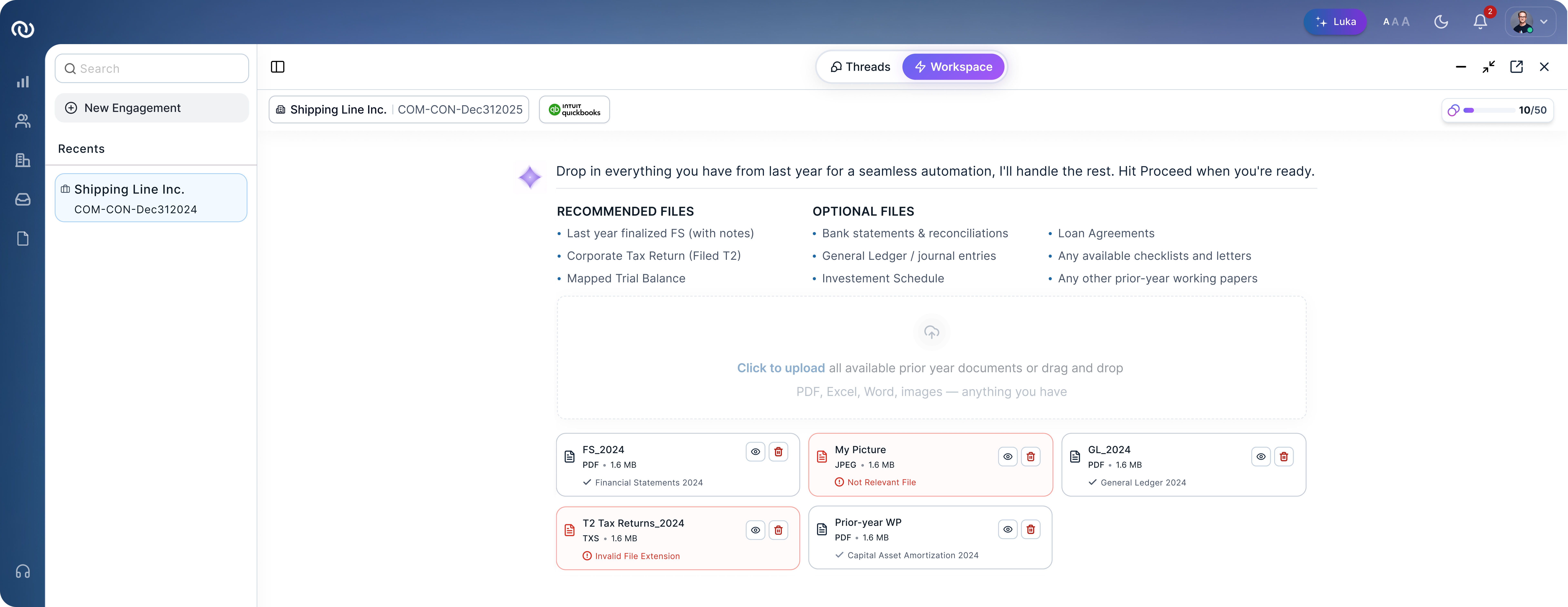Delete the My Picture file
This screenshot has width=1568, height=607.
[1030, 457]
